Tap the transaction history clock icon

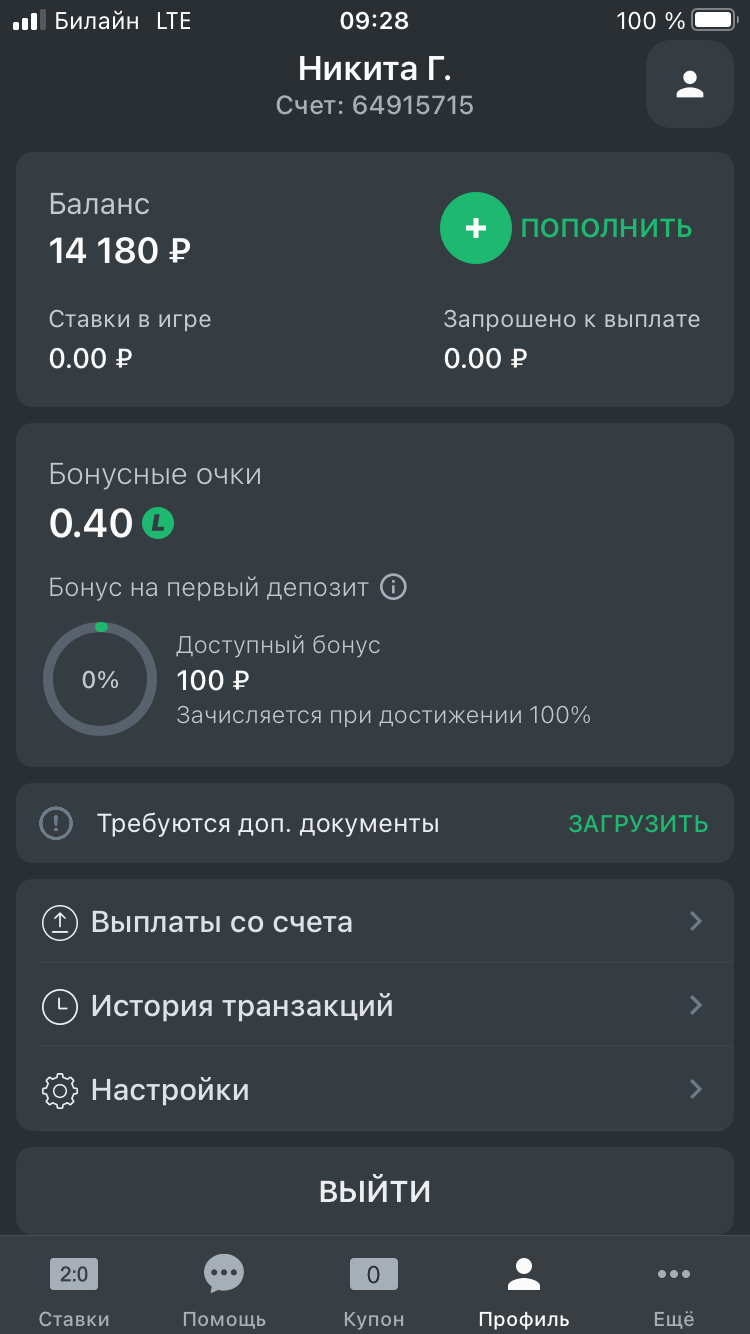pos(60,1006)
